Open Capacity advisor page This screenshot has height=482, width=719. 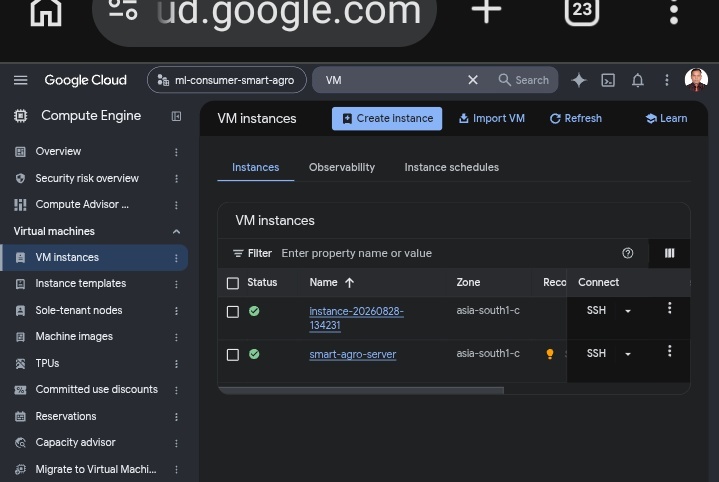76,442
